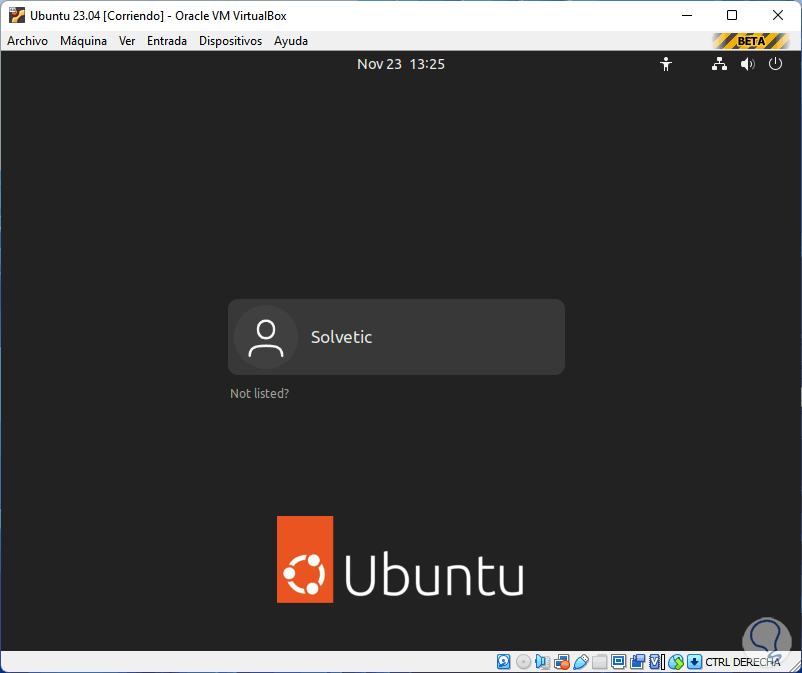802x673 pixels.
Task: Click the USB devices indicator
Action: 581,662
